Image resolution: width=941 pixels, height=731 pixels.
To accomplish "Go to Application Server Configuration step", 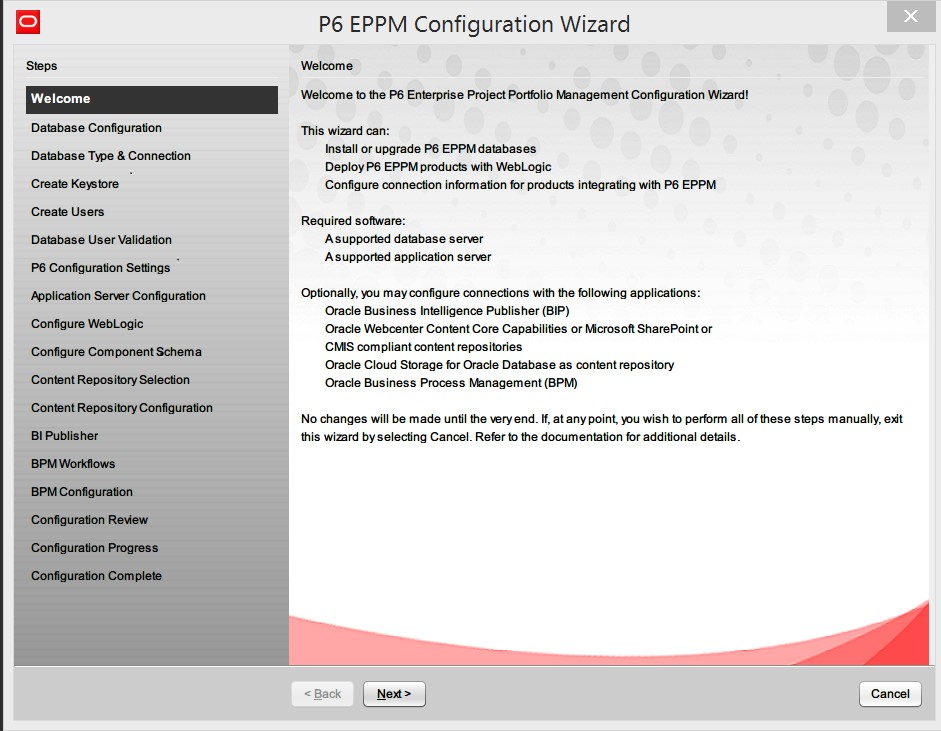I will click(118, 296).
